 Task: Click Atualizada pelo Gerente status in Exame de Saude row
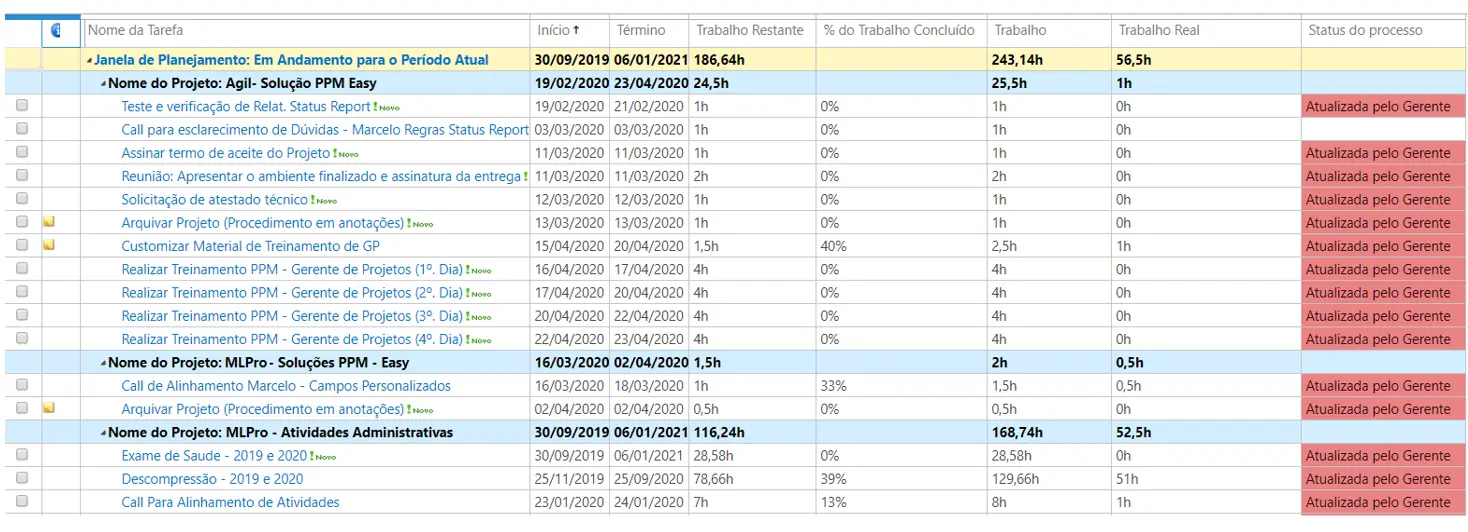point(1383,456)
